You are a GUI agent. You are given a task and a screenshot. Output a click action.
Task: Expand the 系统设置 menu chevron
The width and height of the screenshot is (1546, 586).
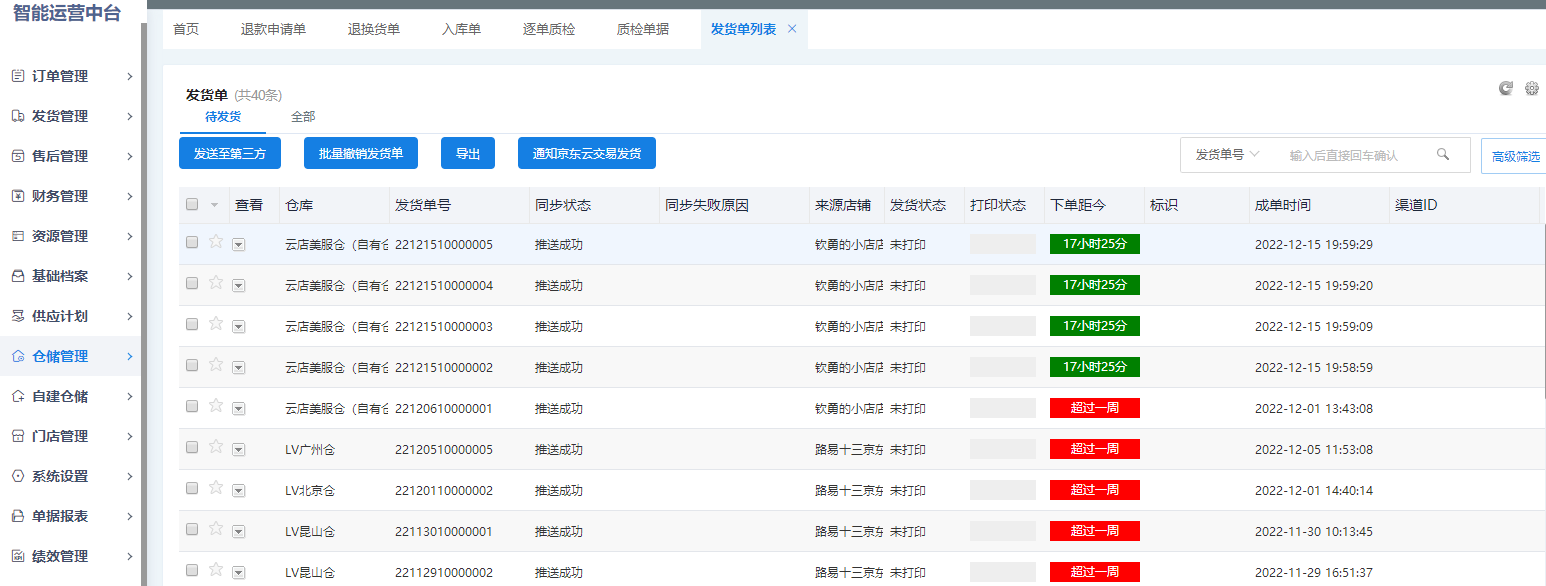(x=130, y=476)
